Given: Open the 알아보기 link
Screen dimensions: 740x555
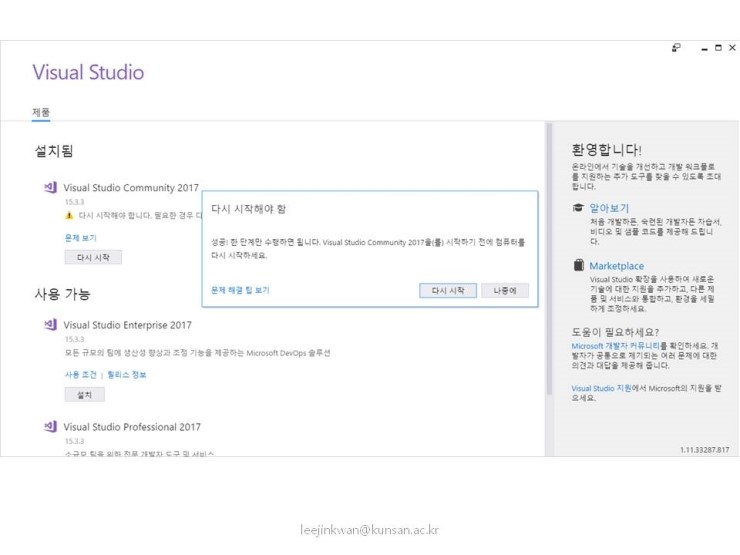Looking at the screenshot, I should (609, 208).
